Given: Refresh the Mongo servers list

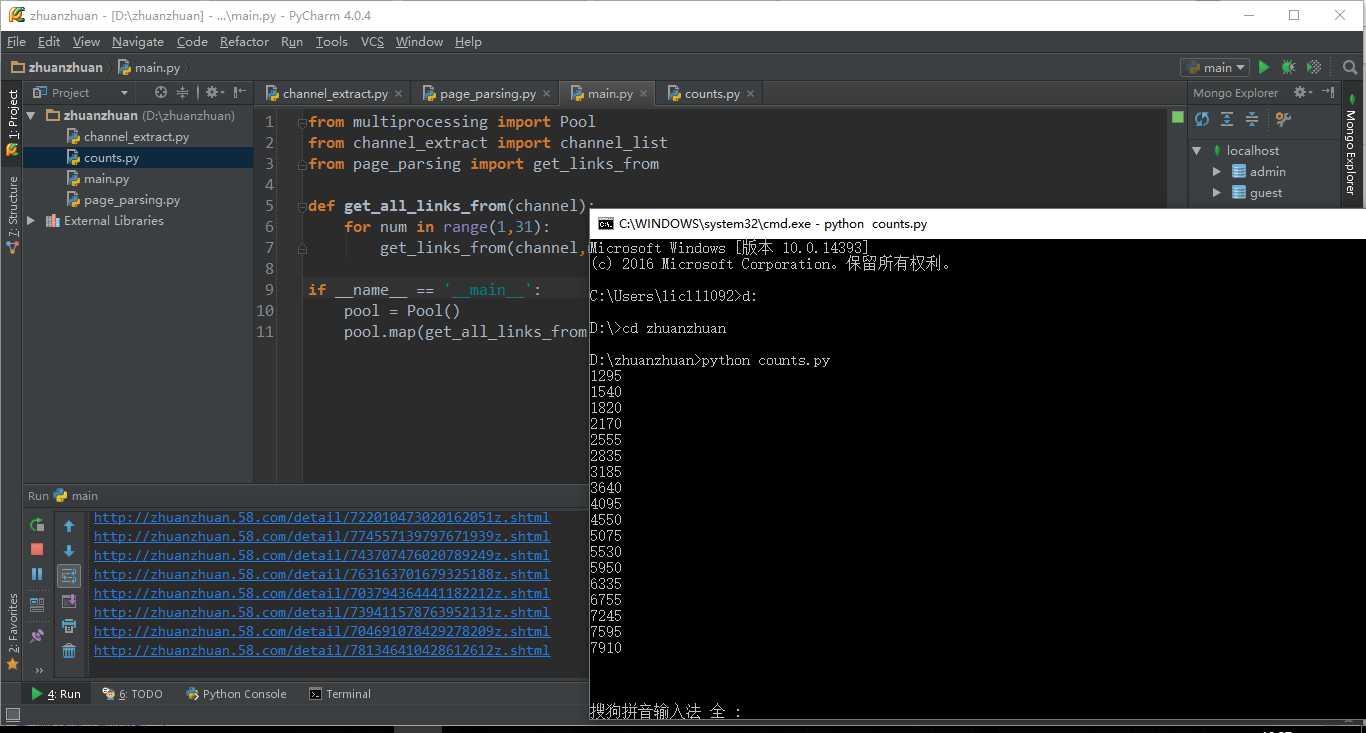Looking at the screenshot, I should [1202, 119].
